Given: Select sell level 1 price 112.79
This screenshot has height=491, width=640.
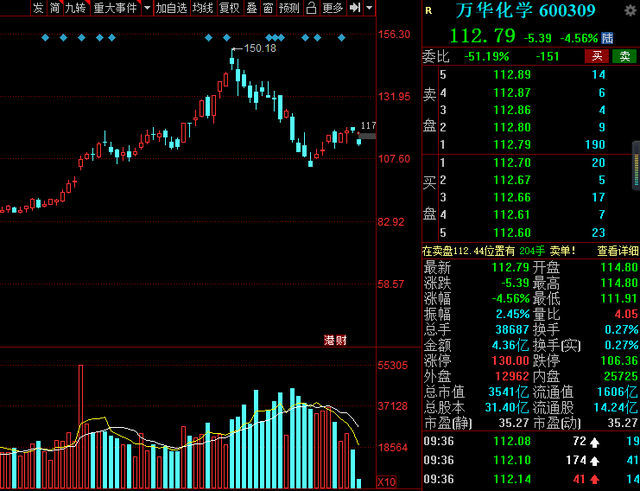Looking at the screenshot, I should pos(512,145).
